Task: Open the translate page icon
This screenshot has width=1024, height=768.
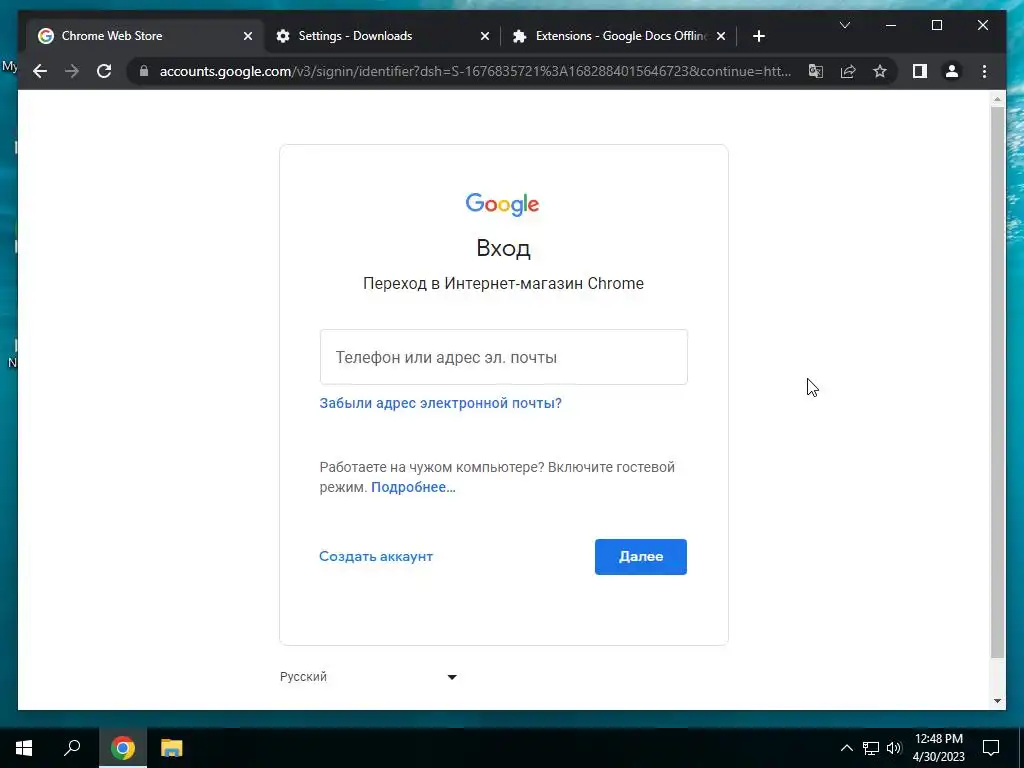Action: [816, 71]
